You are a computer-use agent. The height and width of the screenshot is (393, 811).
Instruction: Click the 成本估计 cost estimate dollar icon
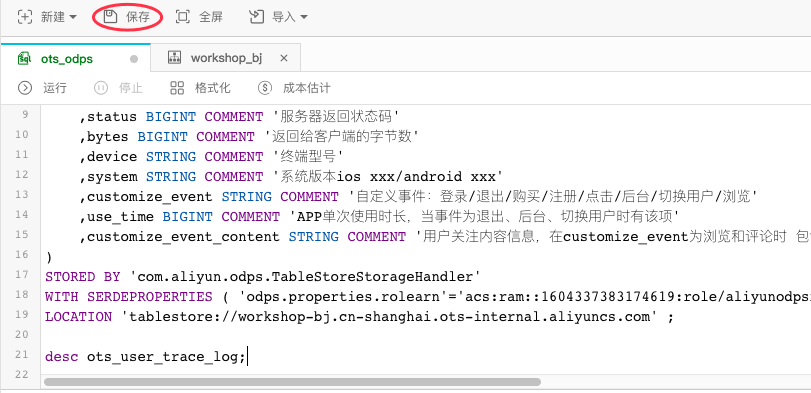coord(265,88)
